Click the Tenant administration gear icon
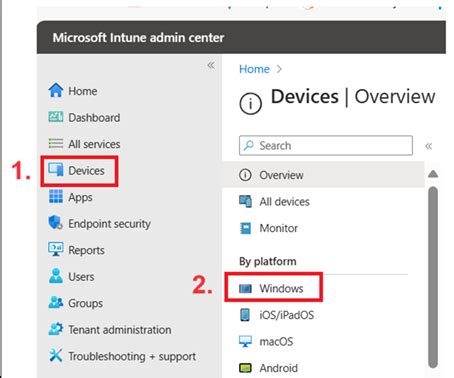Screen dimensions: 454x378 (56, 329)
